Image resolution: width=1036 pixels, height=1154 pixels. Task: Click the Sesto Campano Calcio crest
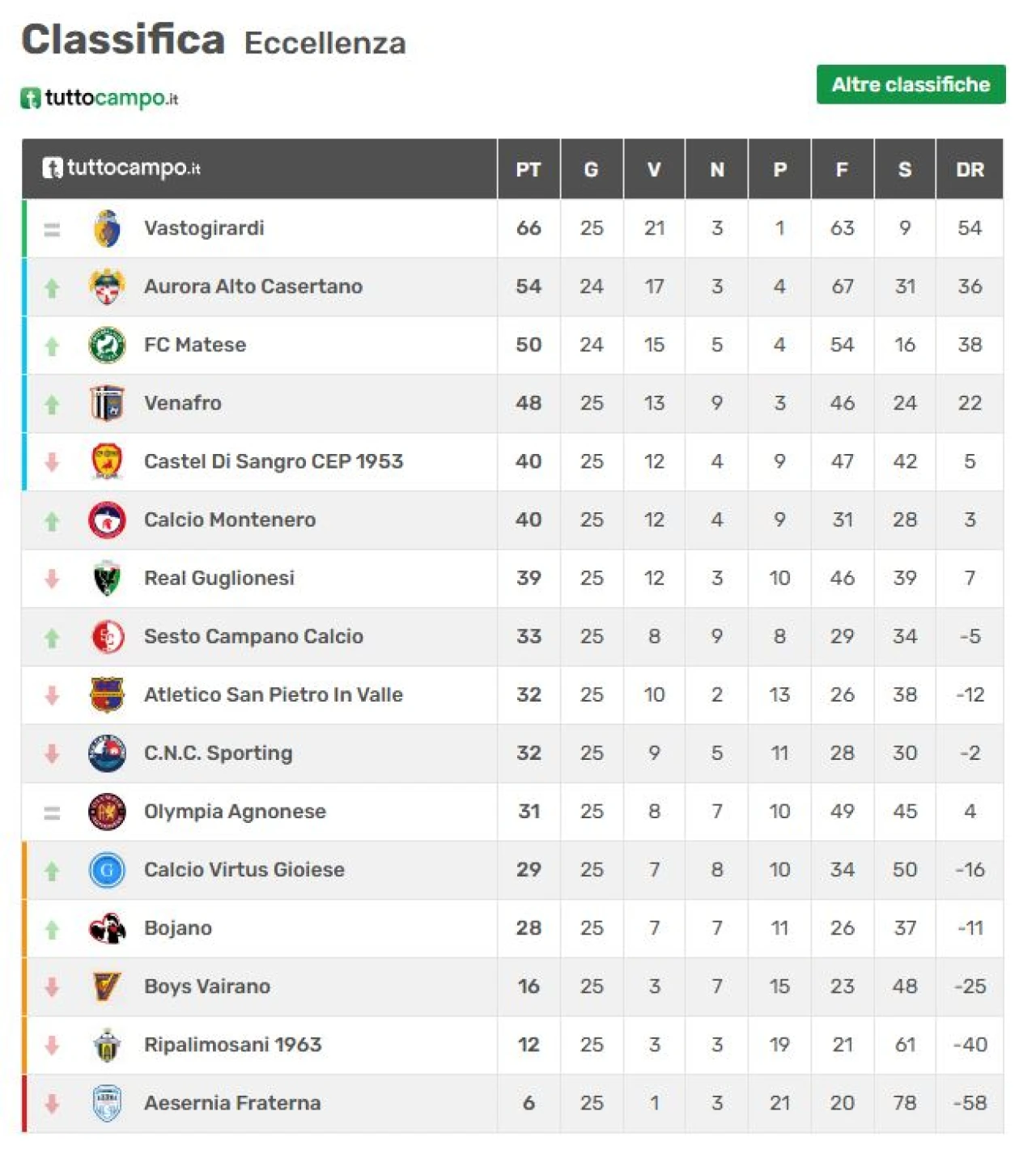(107, 637)
